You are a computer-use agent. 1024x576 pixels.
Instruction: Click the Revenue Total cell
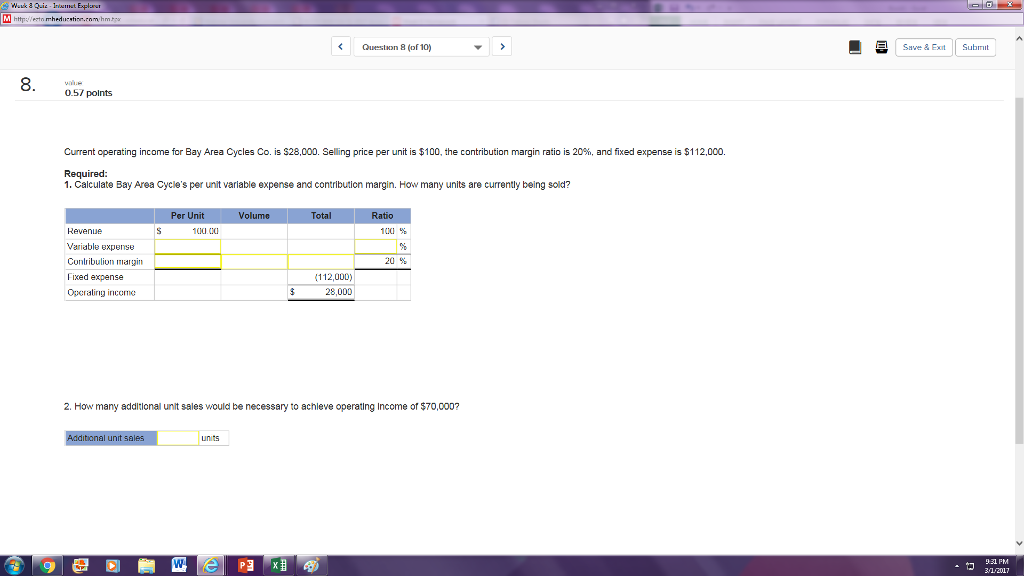pyautogui.click(x=321, y=231)
